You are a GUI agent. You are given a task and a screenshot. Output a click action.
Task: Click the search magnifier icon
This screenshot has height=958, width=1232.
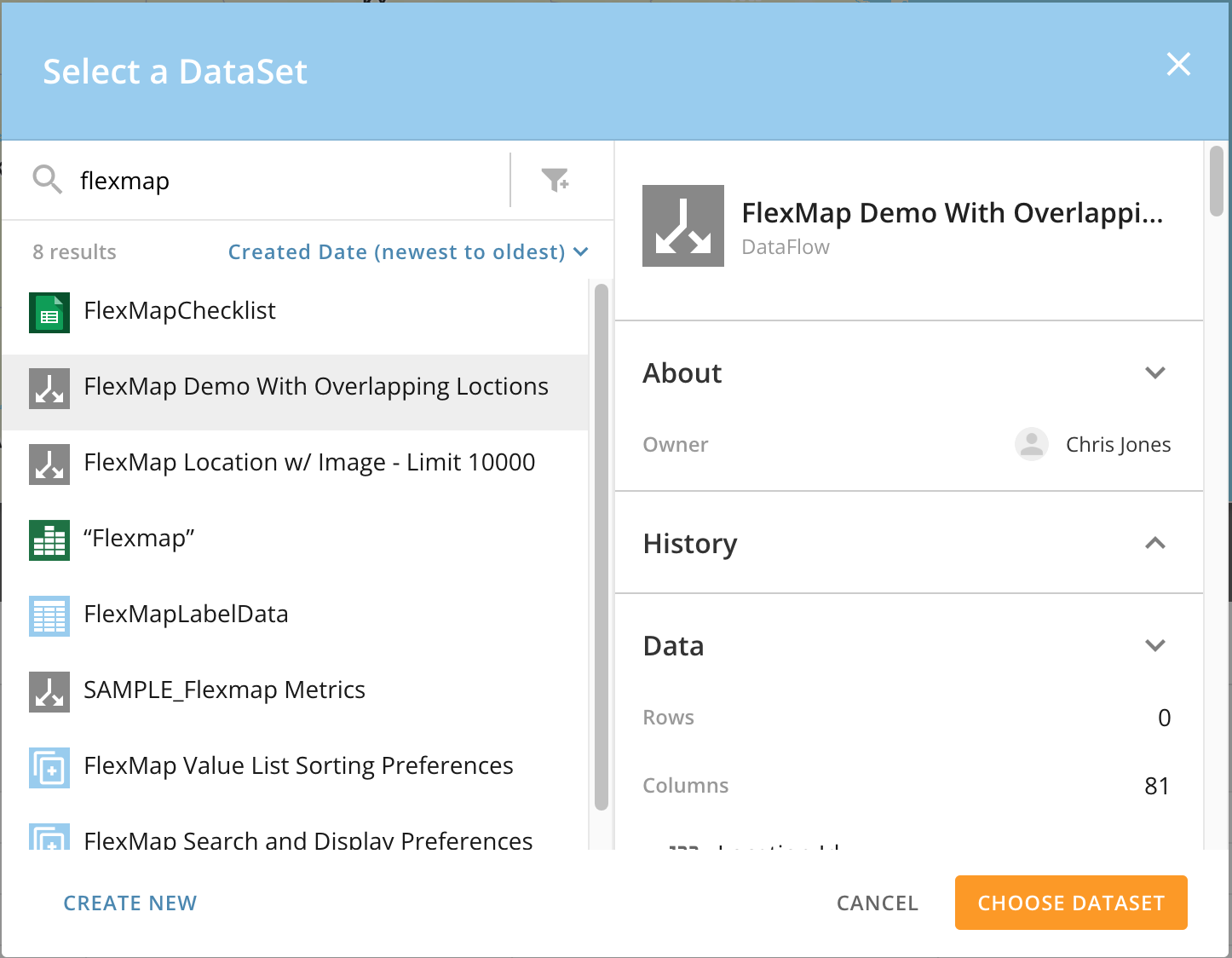[x=47, y=180]
